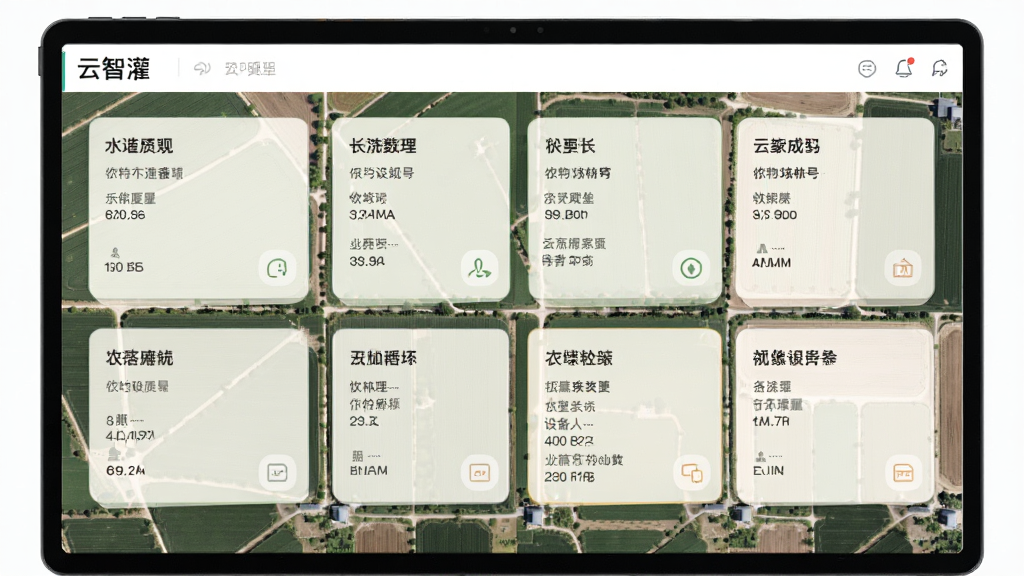The height and width of the screenshot is (576, 1024).
Task: Select the value 69.2A
Action: click(x=125, y=470)
